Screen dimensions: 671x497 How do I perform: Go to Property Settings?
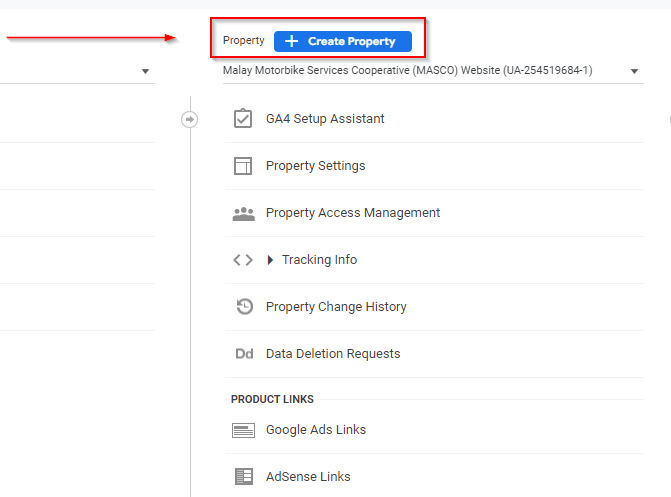pos(315,166)
